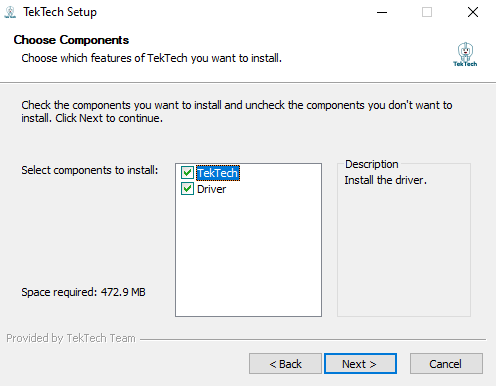This screenshot has height=386, width=496.
Task: Select the Driver list item label
Action: point(211,189)
